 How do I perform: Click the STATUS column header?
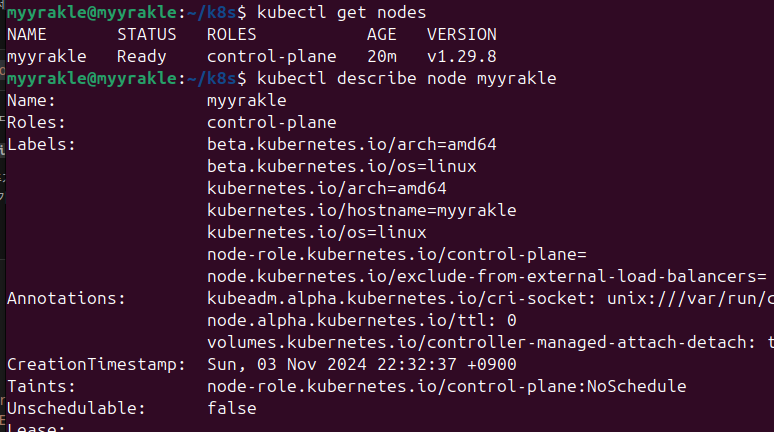146,34
